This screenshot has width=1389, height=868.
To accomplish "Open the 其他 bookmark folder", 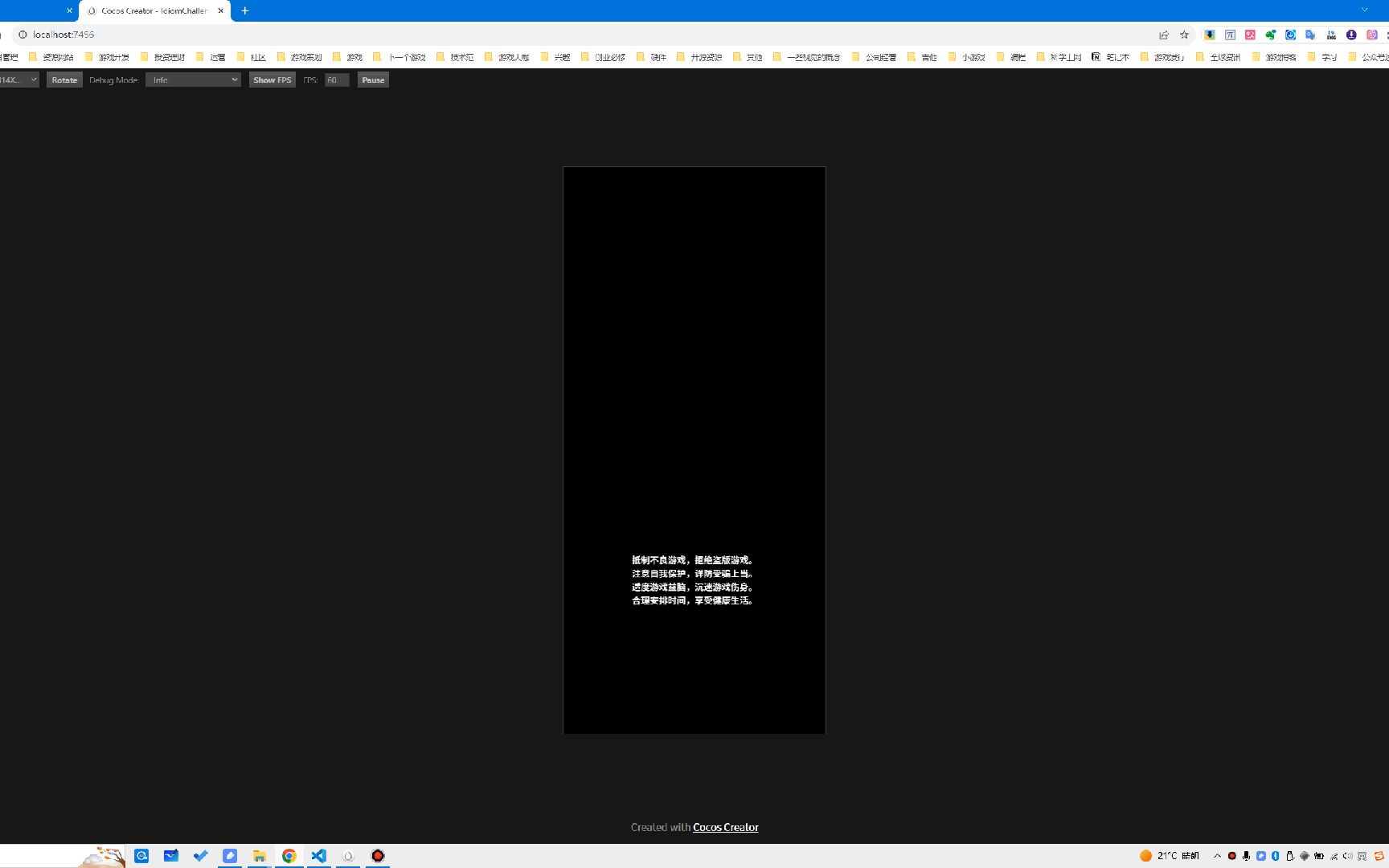I will [748, 57].
